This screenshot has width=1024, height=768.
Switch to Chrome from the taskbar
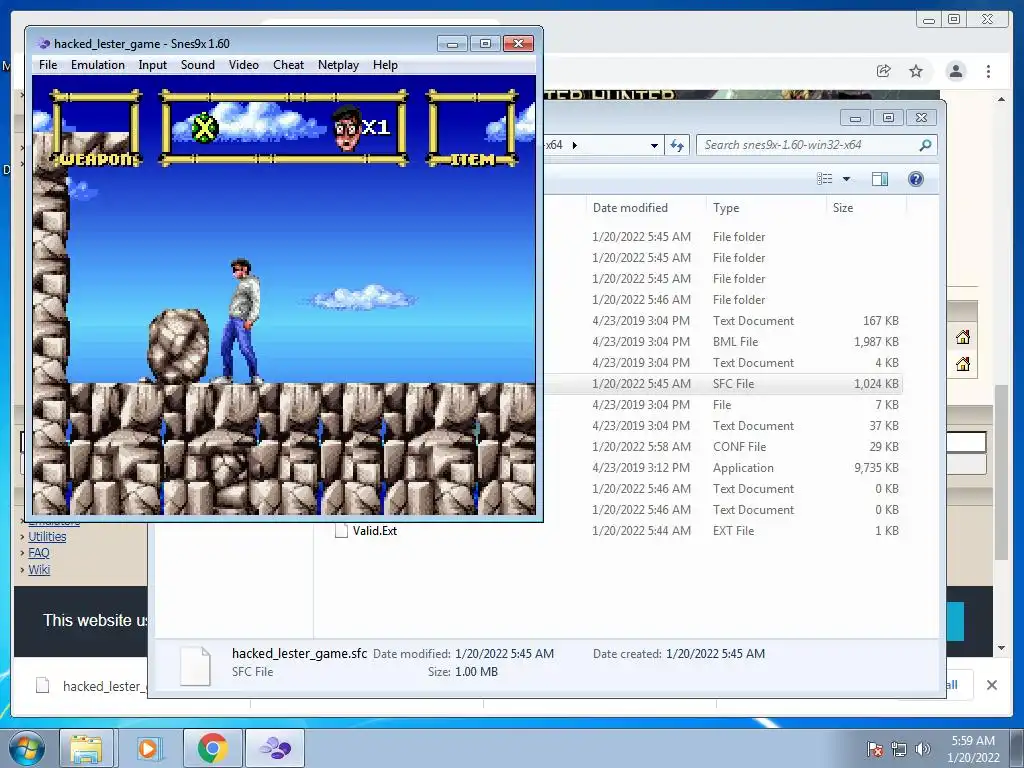click(212, 748)
